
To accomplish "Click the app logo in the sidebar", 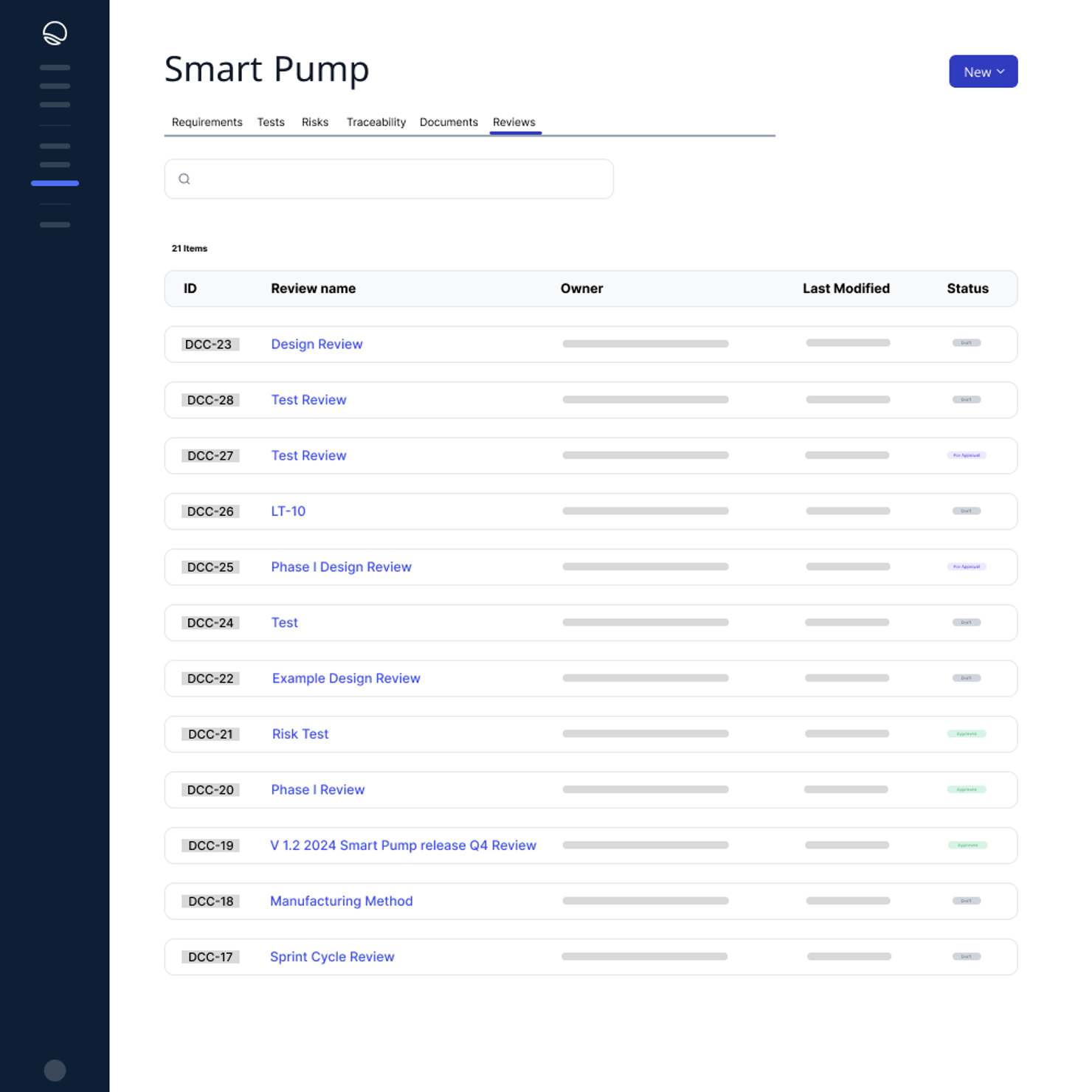I will coord(55,33).
